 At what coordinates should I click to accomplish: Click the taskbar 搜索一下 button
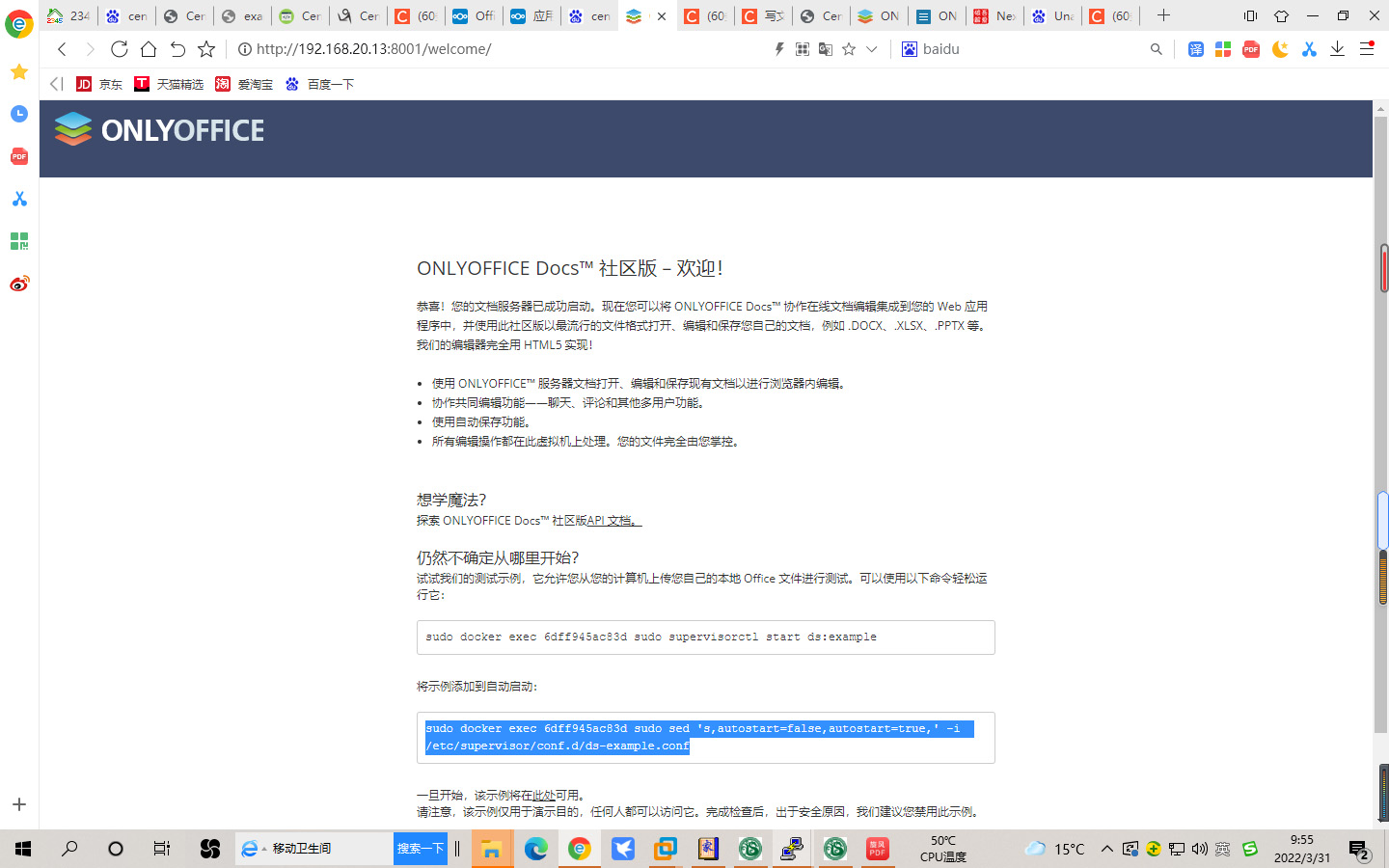[x=421, y=849]
